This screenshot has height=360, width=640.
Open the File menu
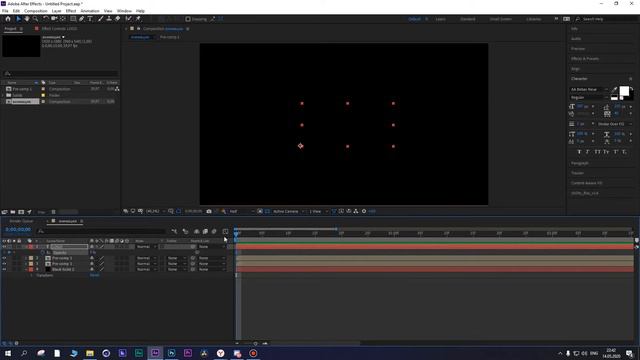point(5,11)
